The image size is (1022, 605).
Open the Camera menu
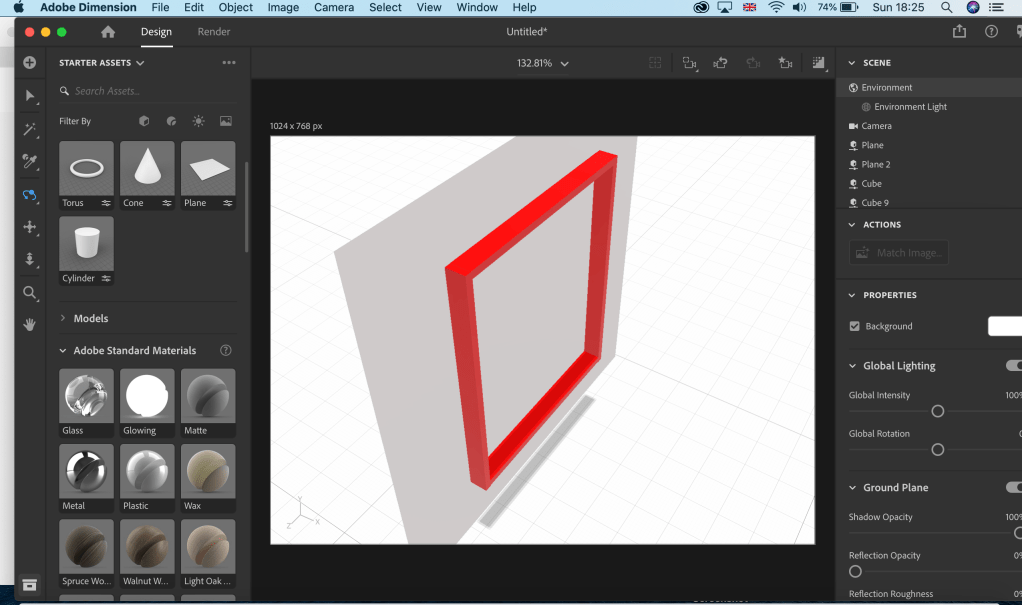pos(333,7)
